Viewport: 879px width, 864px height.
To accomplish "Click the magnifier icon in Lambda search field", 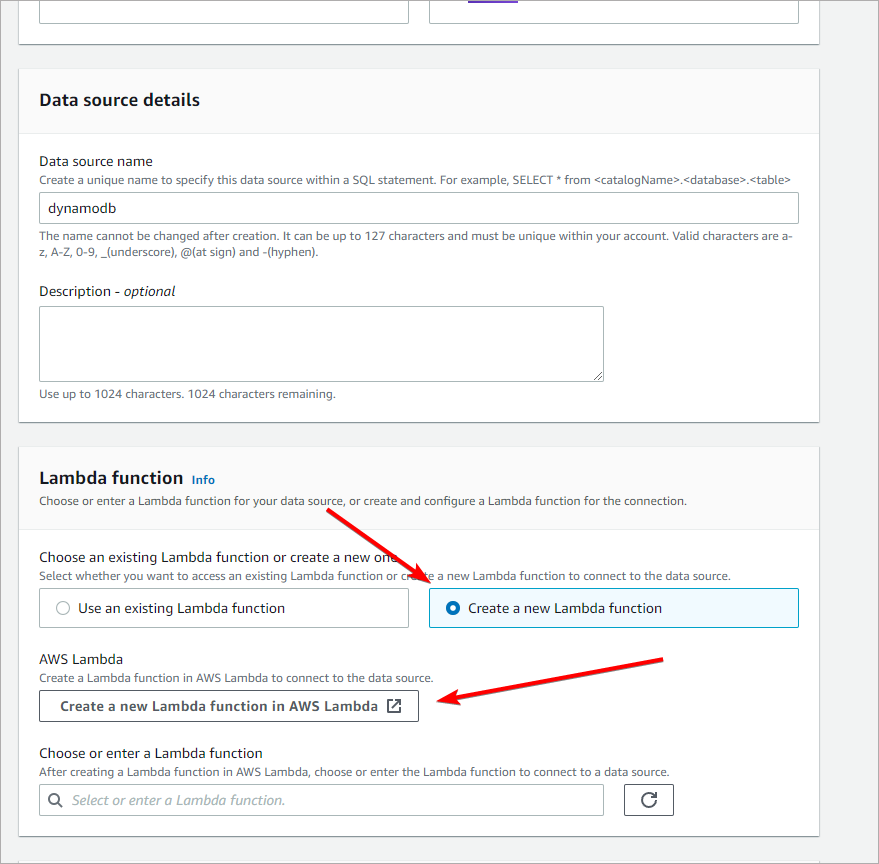I will click(x=56, y=800).
